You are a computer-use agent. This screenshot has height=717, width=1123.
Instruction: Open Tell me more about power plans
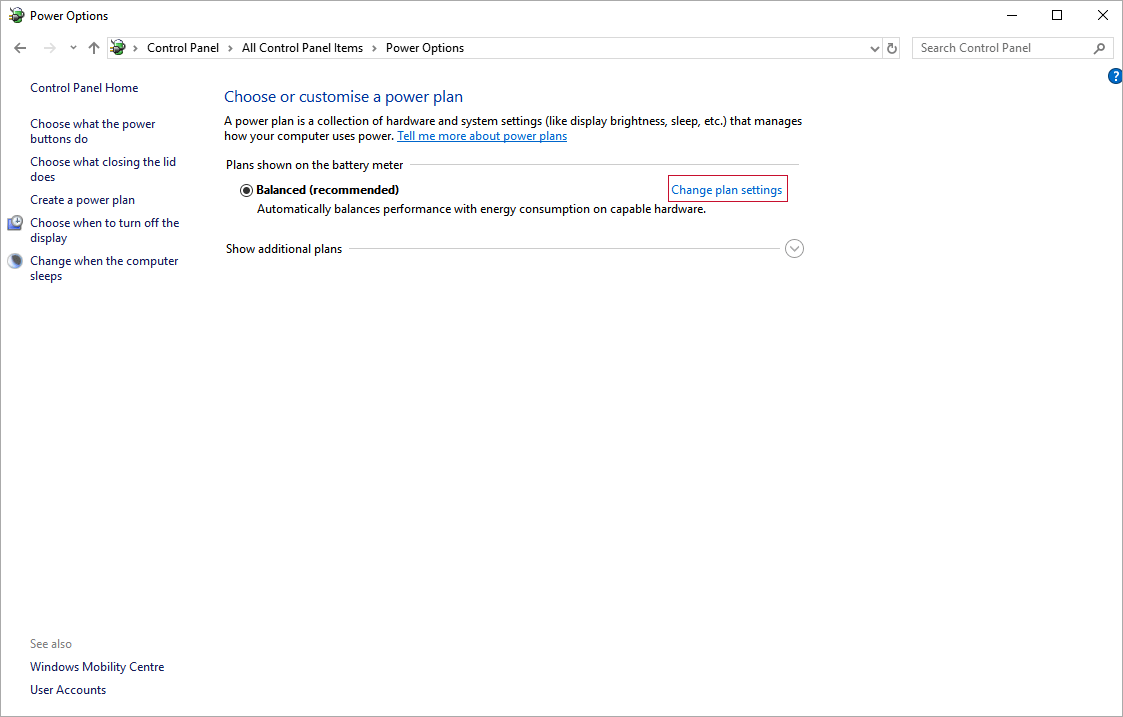pyautogui.click(x=481, y=136)
